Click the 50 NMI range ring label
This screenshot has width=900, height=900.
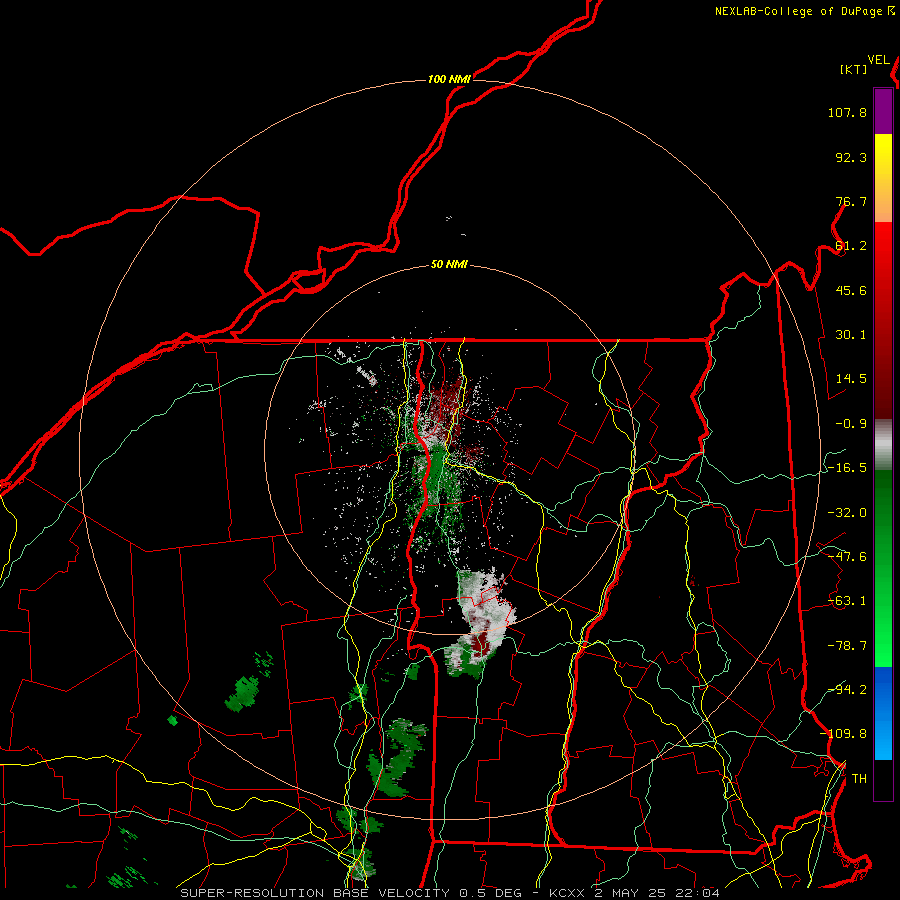pos(449,265)
